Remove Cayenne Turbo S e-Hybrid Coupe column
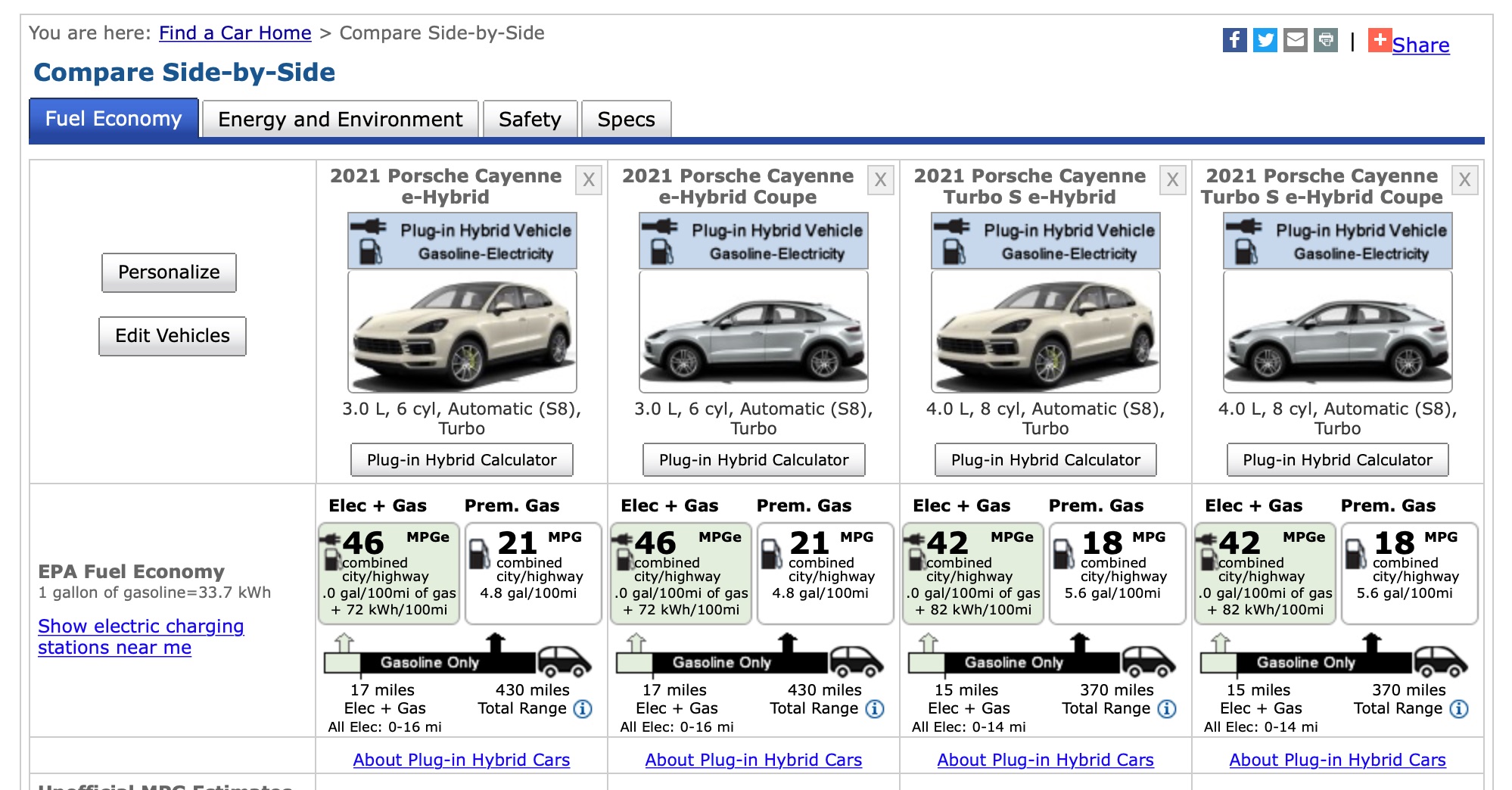 tap(1465, 180)
